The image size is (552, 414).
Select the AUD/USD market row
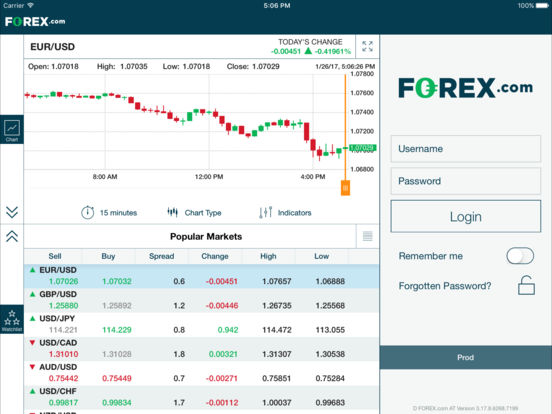point(201,373)
